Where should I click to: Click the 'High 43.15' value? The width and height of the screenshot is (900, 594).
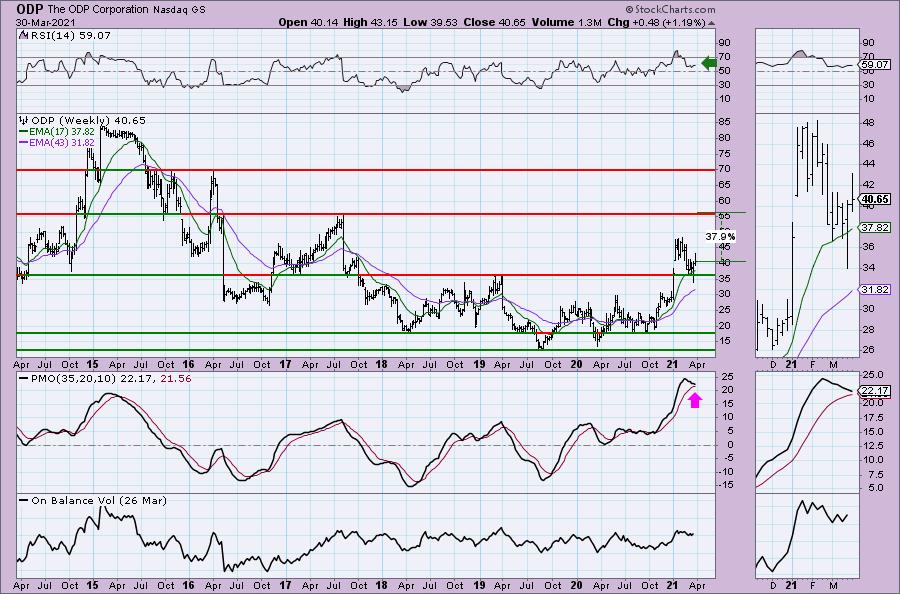(371, 22)
